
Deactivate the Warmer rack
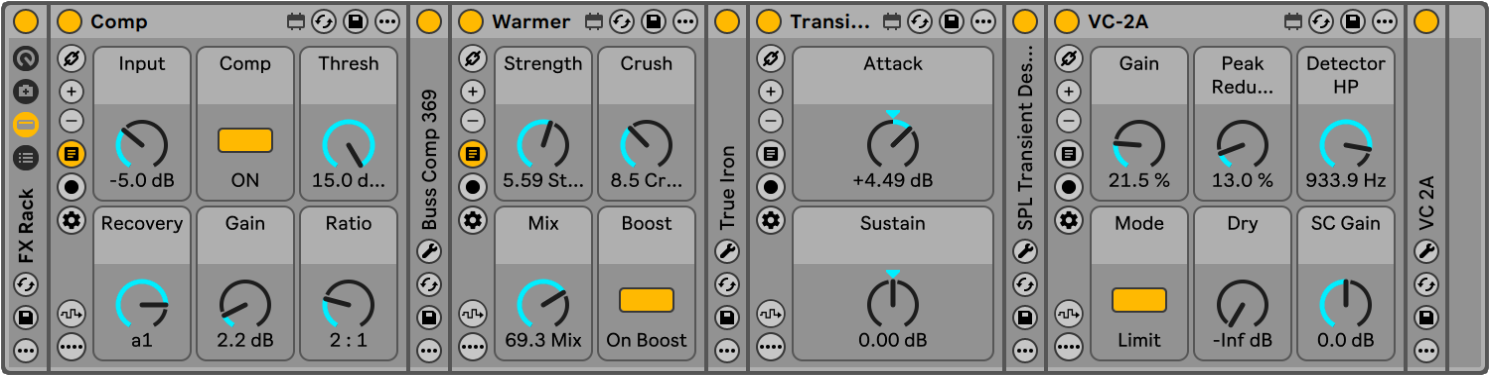471,21
